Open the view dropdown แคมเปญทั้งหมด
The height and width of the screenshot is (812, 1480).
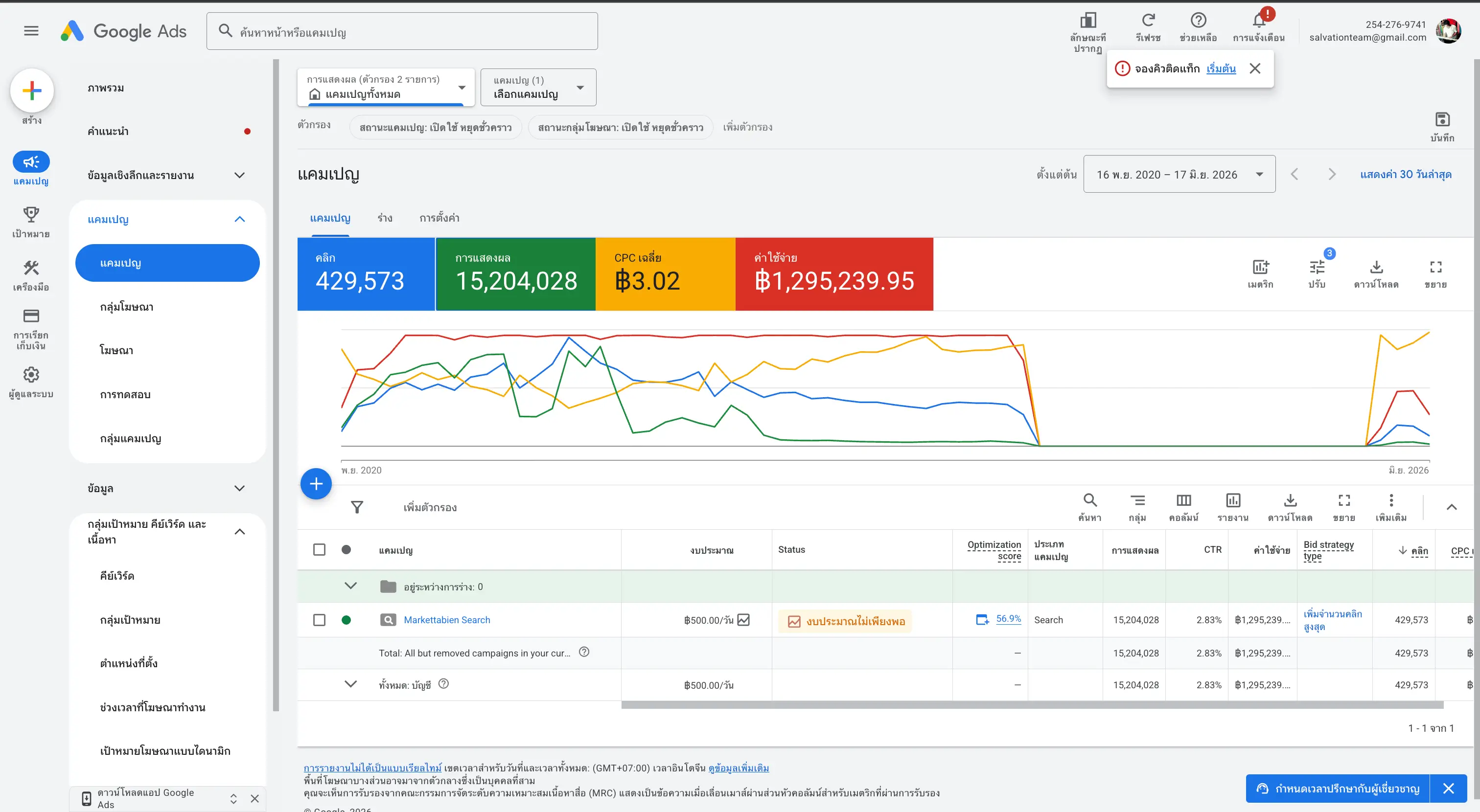[386, 87]
